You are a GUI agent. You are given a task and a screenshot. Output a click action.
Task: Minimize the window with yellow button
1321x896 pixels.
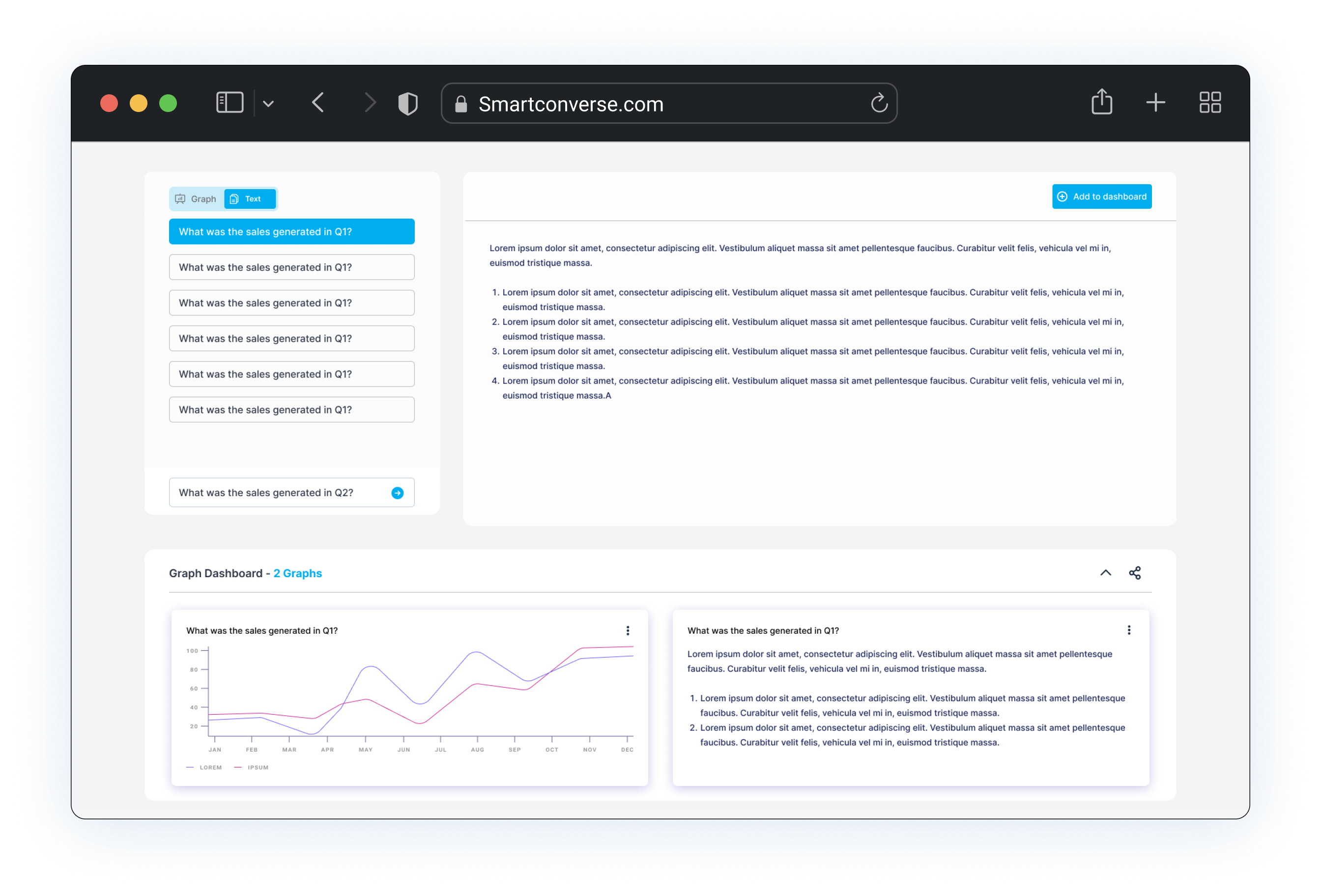click(139, 104)
